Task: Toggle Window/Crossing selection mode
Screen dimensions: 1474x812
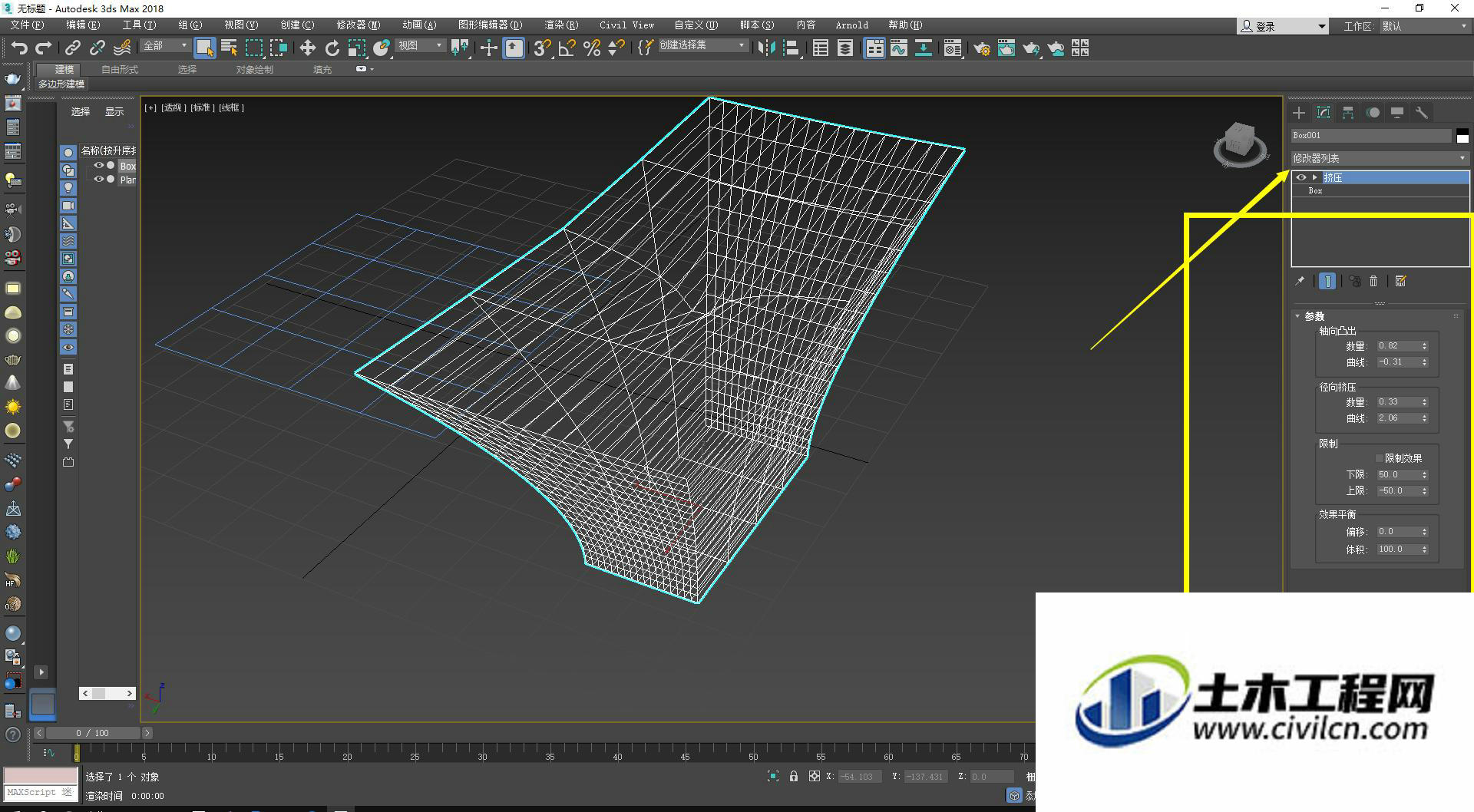Action: point(278,48)
